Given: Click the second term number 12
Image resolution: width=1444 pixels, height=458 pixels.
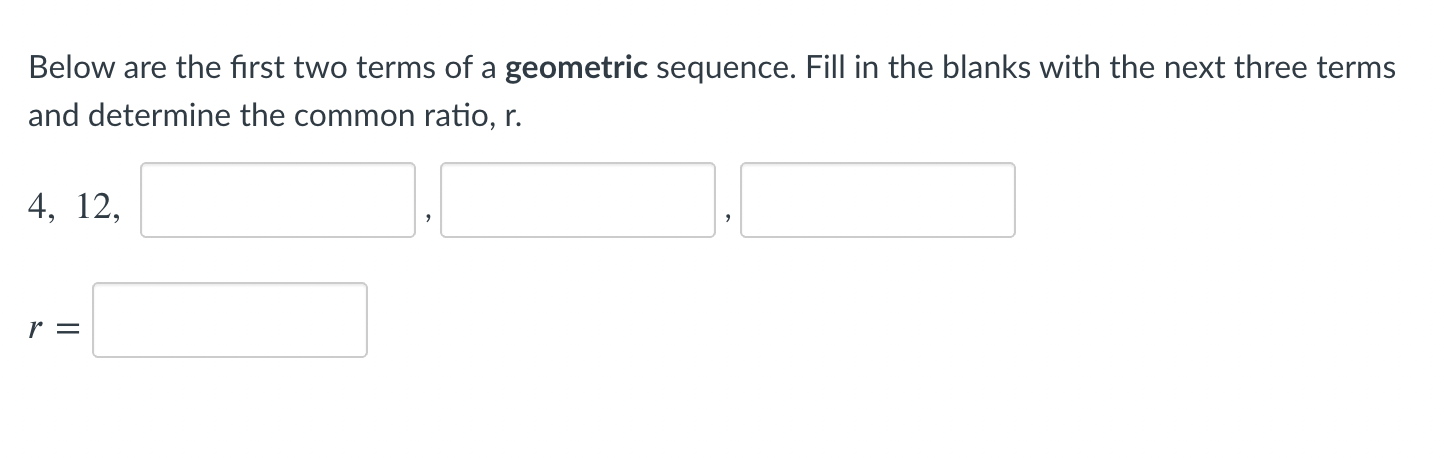Looking at the screenshot, I should [x=94, y=206].
